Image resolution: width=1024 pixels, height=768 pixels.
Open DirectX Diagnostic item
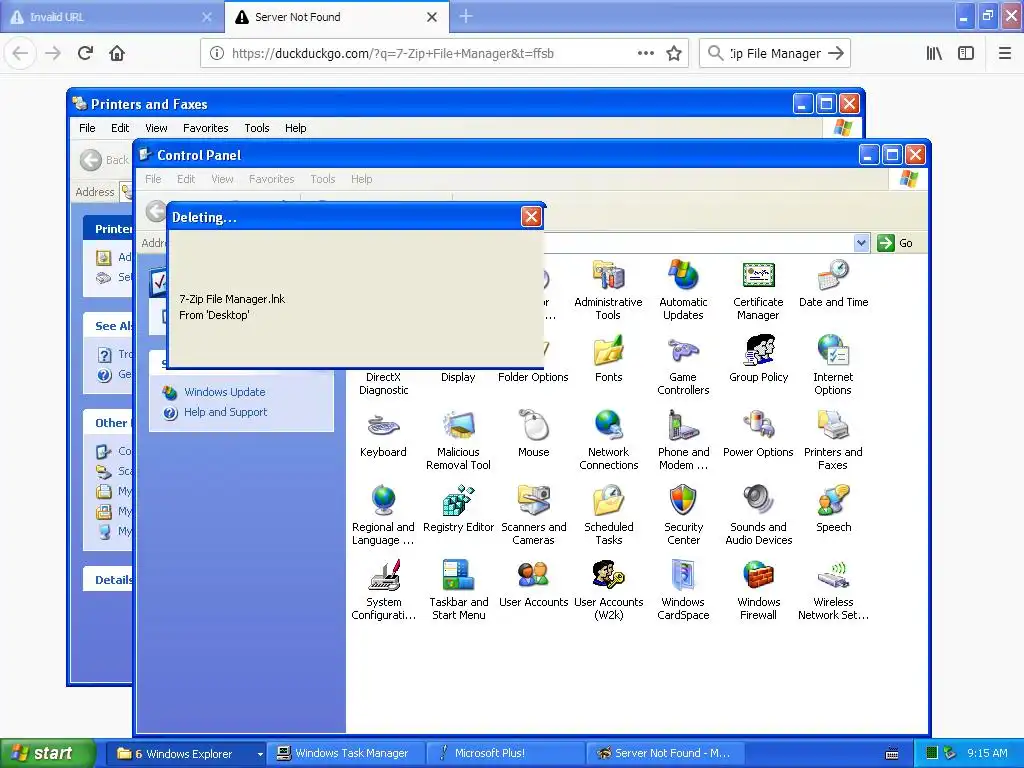tap(383, 383)
